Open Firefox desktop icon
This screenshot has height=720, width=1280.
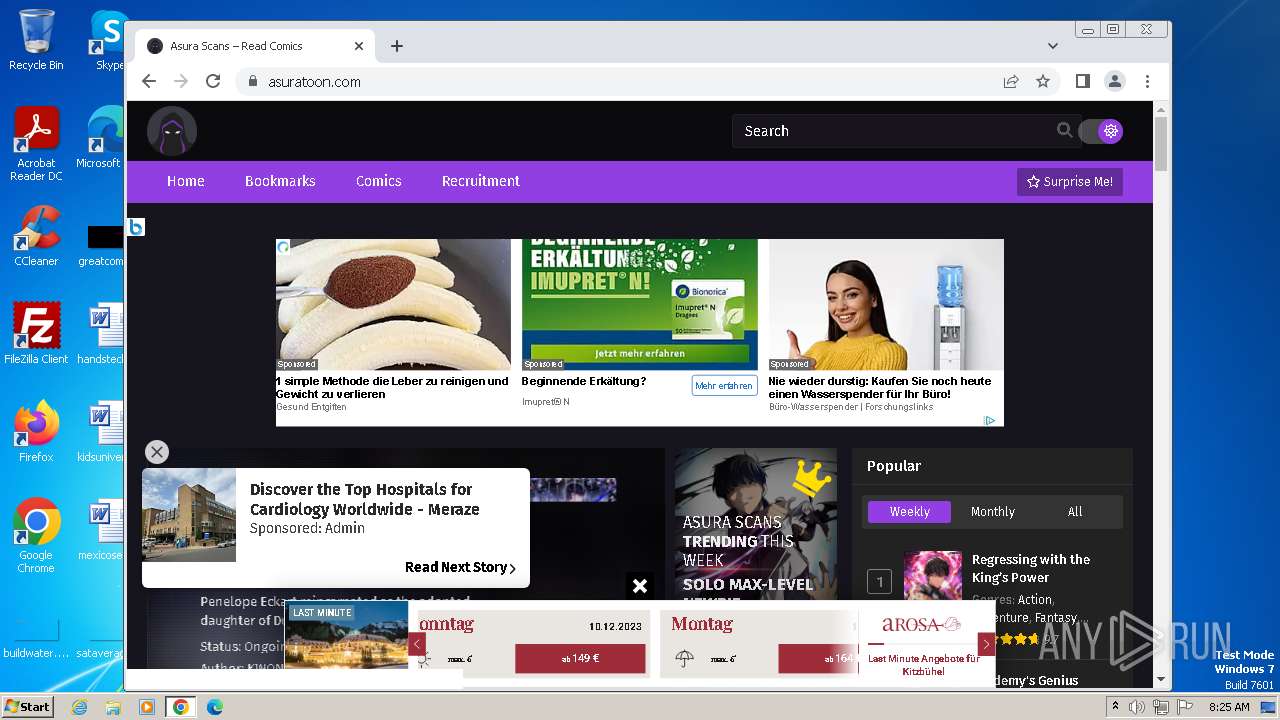point(36,432)
